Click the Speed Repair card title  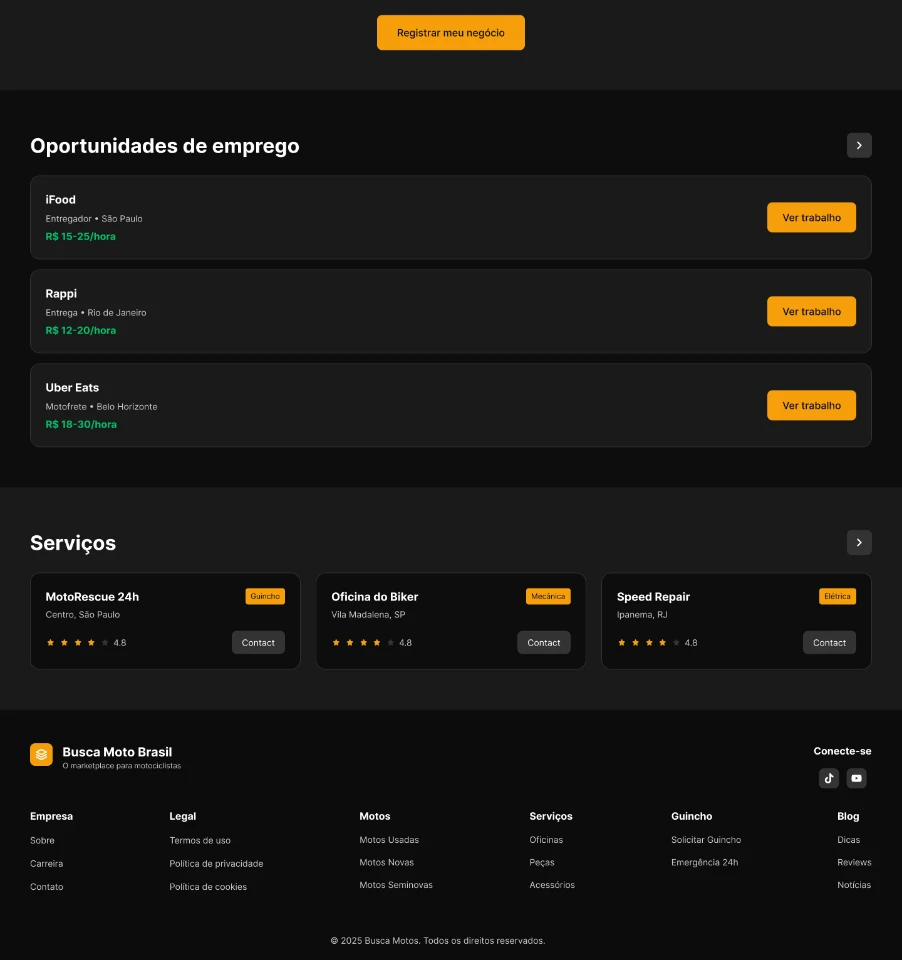653,597
